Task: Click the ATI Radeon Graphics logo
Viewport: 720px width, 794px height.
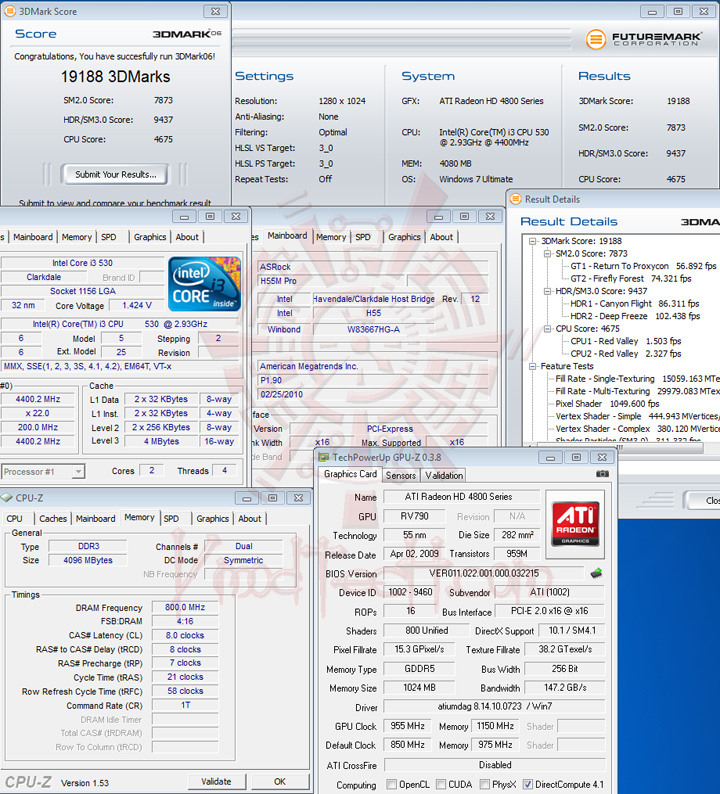Action: (575, 524)
